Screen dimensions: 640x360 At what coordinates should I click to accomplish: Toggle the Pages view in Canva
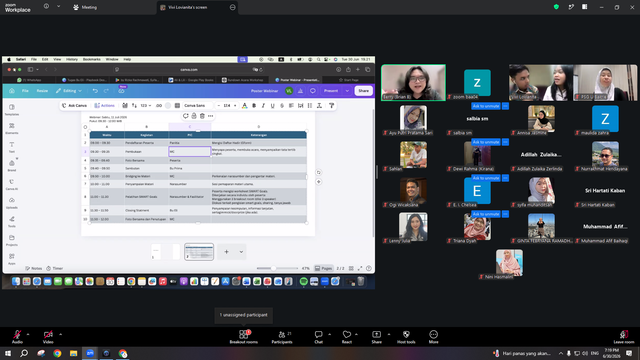323,268
